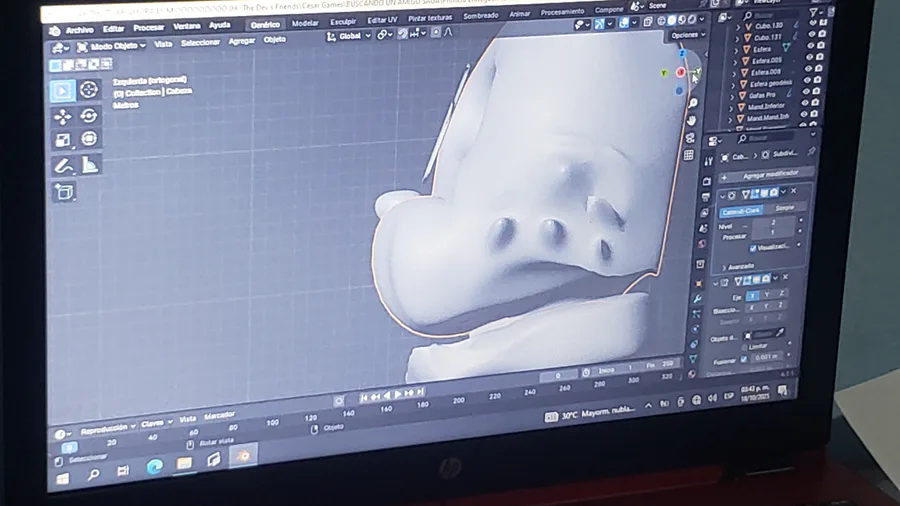Click the Blender icon in Windows taskbar
The image size is (900, 506).
pos(243,456)
